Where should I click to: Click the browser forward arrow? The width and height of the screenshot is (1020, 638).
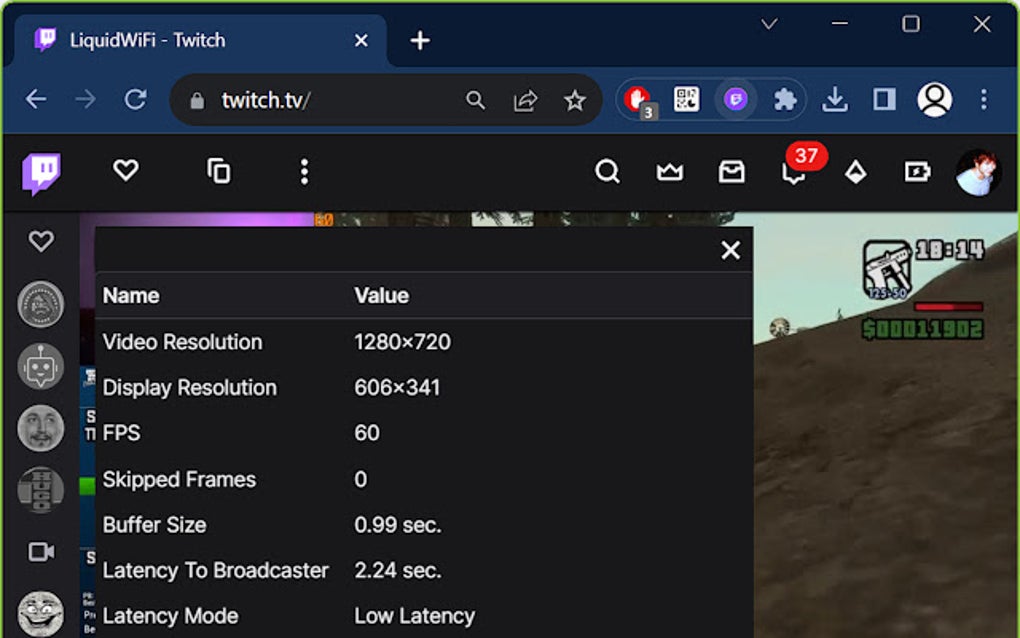pos(85,100)
